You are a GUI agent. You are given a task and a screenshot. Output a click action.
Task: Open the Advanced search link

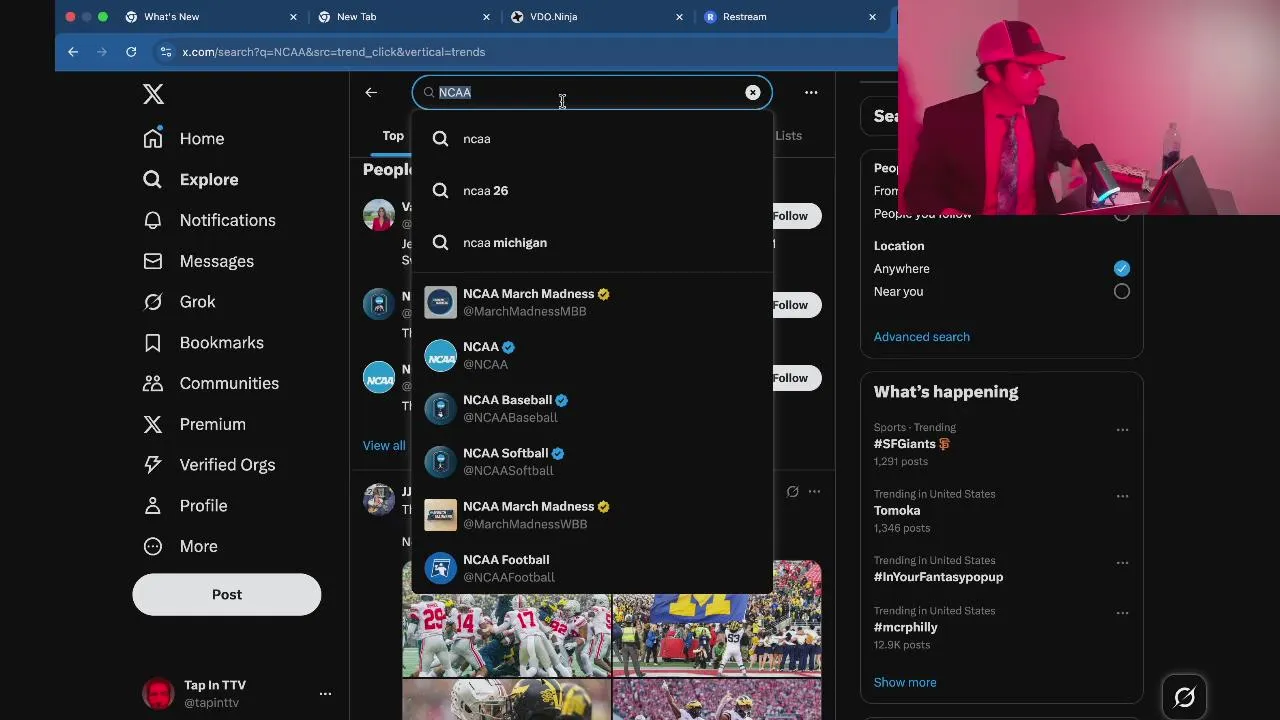pos(921,337)
